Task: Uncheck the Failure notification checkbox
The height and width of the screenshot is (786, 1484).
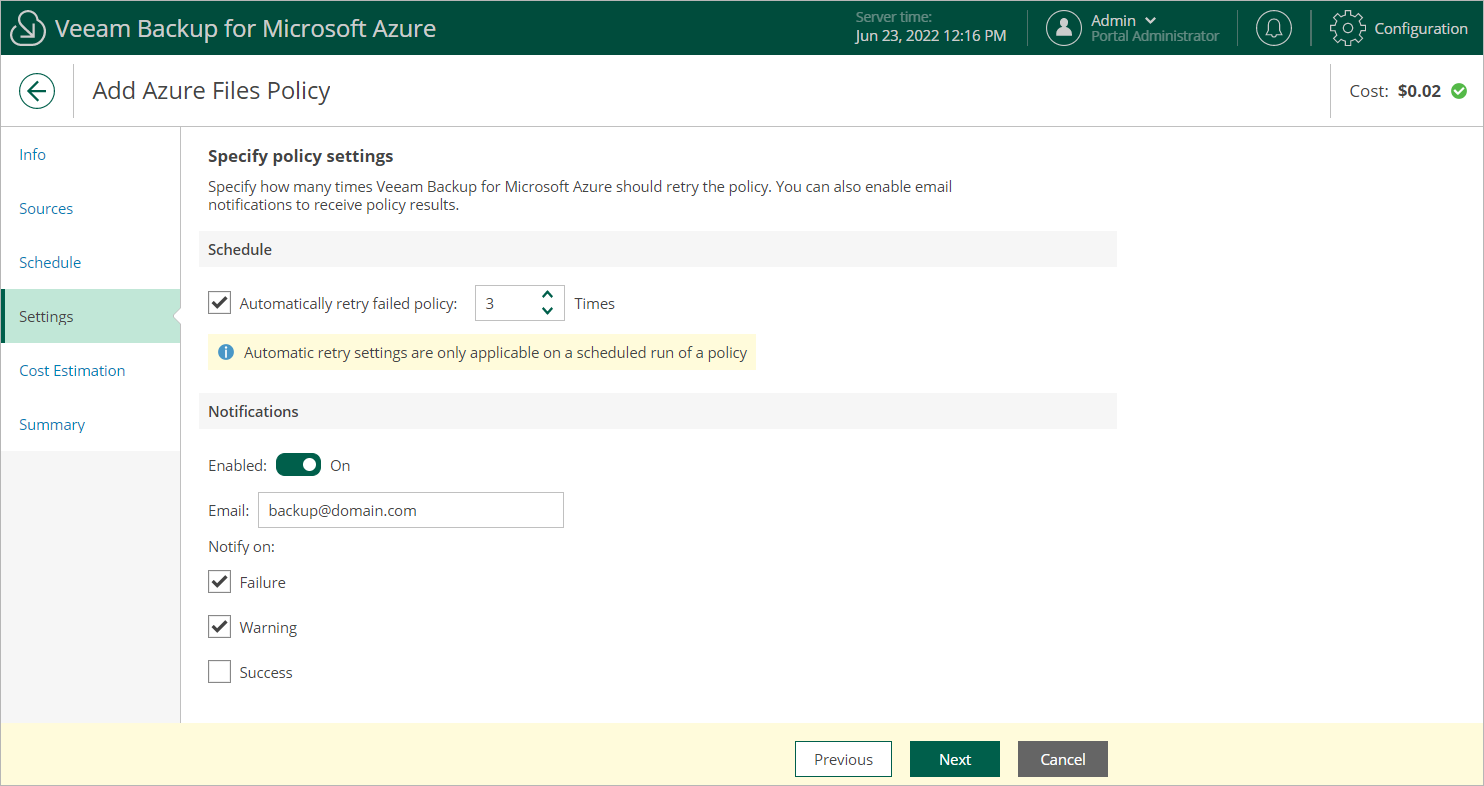Action: point(219,582)
